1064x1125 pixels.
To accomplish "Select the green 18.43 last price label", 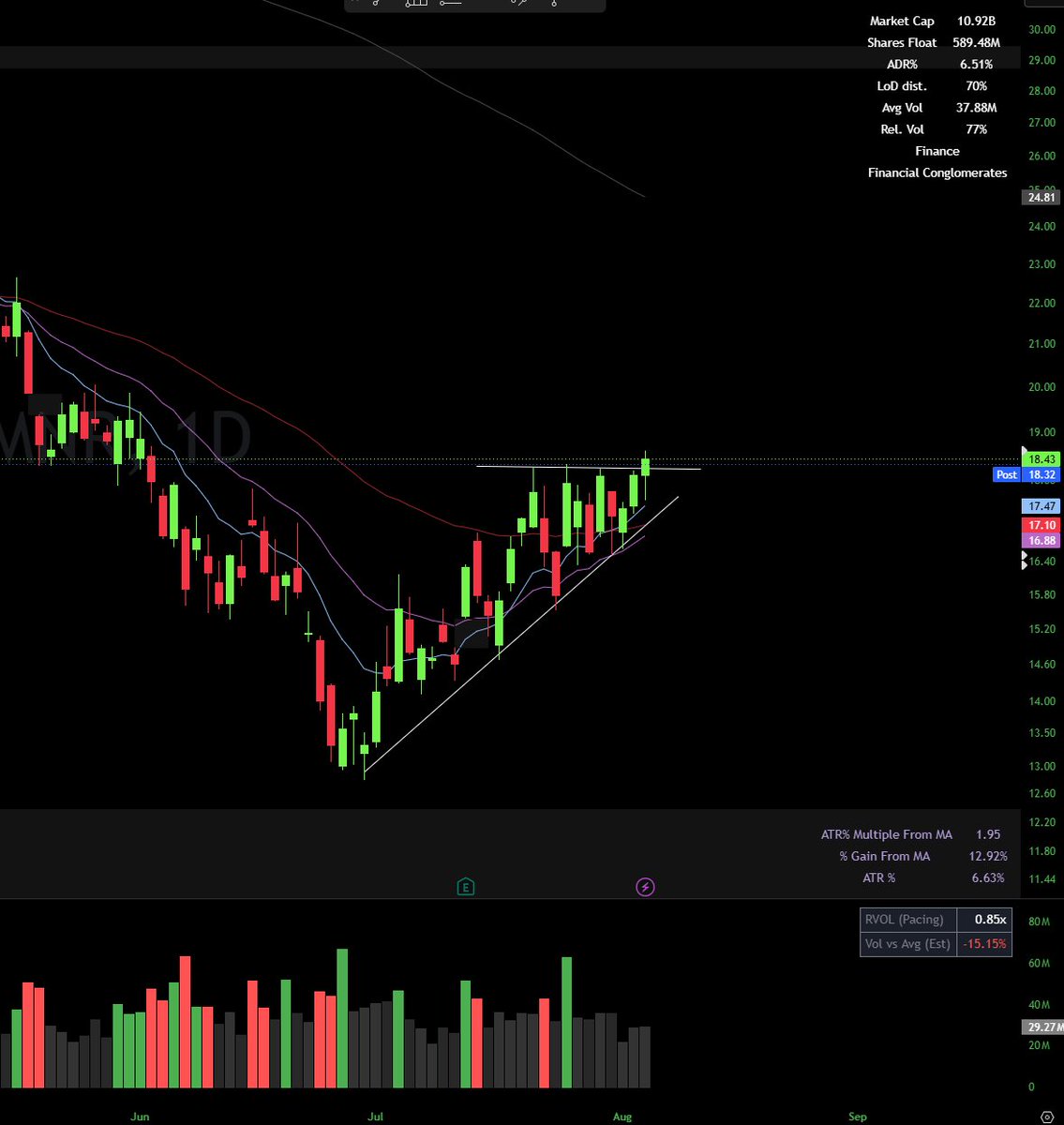I will (x=1042, y=459).
